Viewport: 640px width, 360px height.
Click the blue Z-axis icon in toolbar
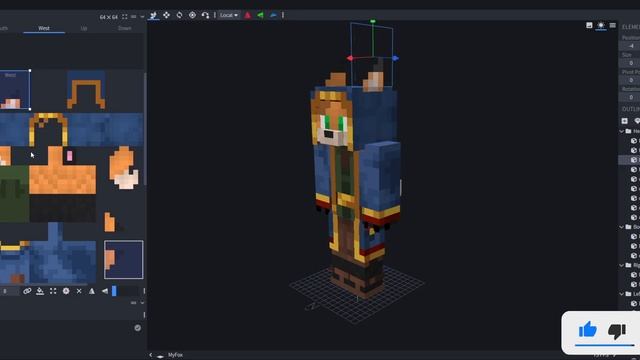point(273,16)
